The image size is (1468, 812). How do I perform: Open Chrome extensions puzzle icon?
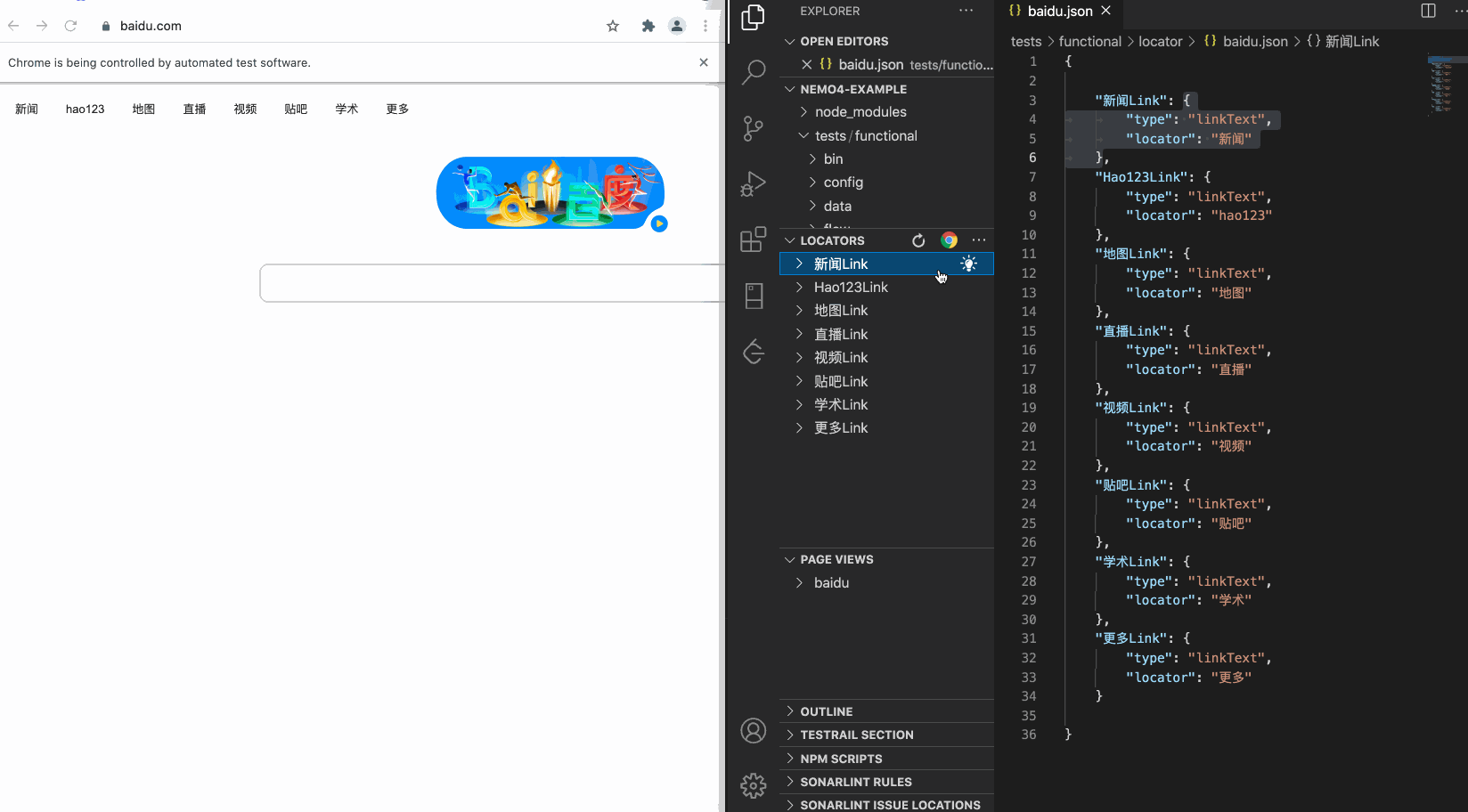click(648, 26)
